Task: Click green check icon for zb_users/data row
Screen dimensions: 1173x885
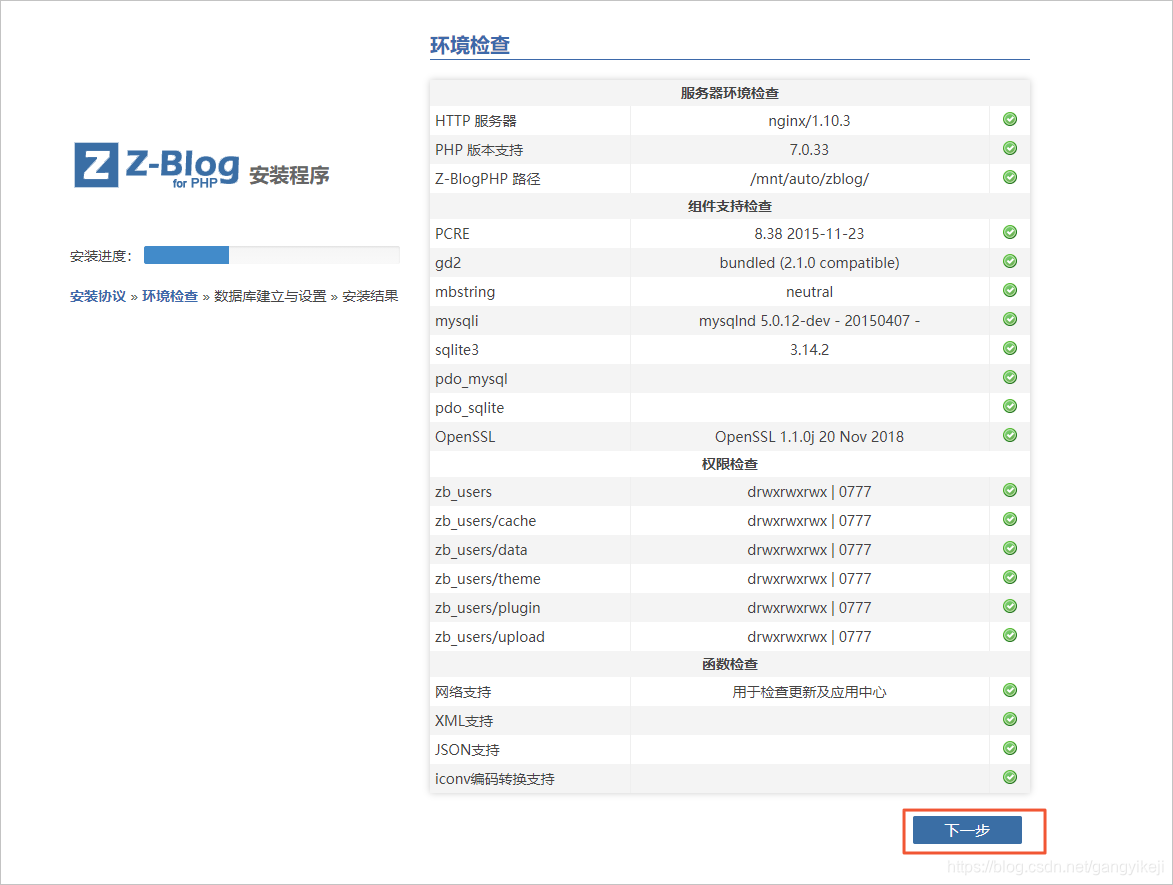Action: click(x=1010, y=548)
